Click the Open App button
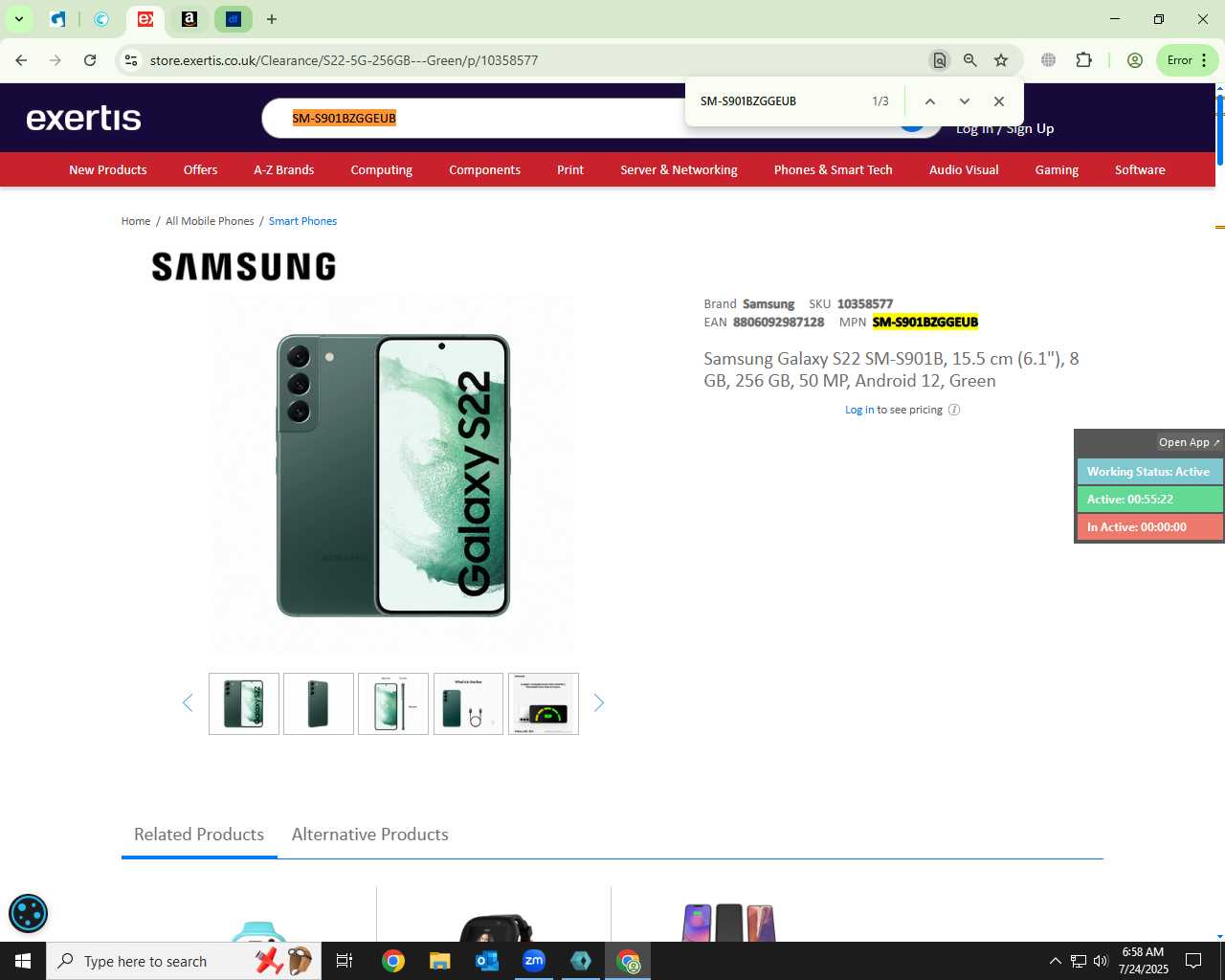 (x=1190, y=442)
